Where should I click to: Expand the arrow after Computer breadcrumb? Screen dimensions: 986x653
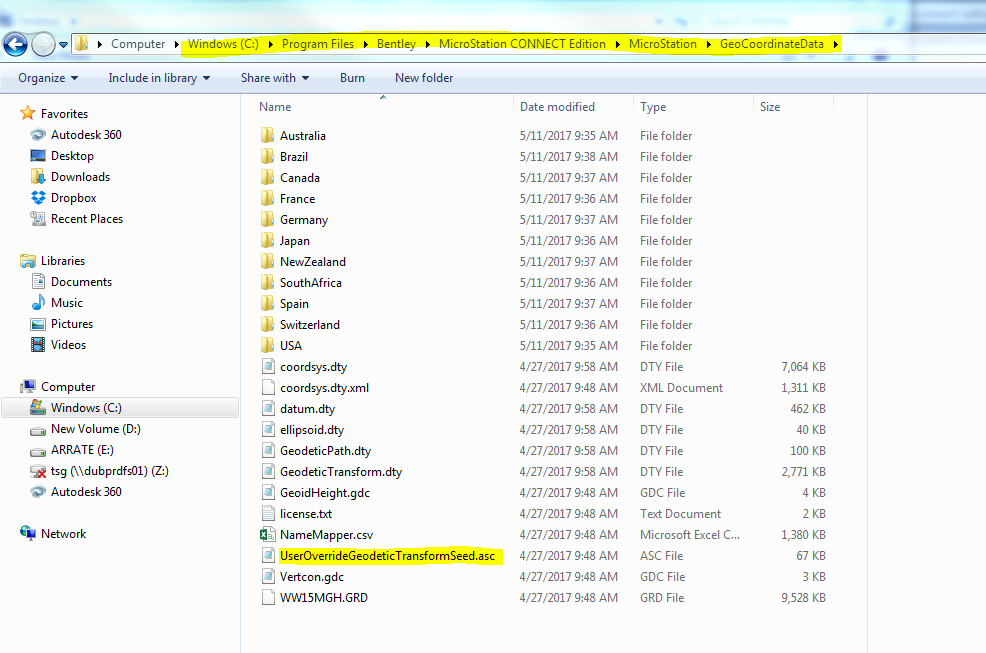177,45
